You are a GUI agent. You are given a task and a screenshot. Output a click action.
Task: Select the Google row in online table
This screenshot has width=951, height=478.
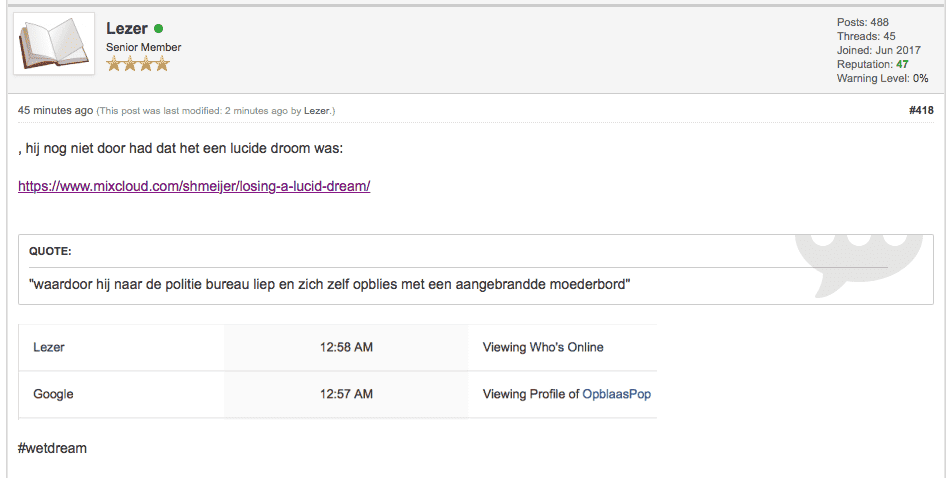53,394
